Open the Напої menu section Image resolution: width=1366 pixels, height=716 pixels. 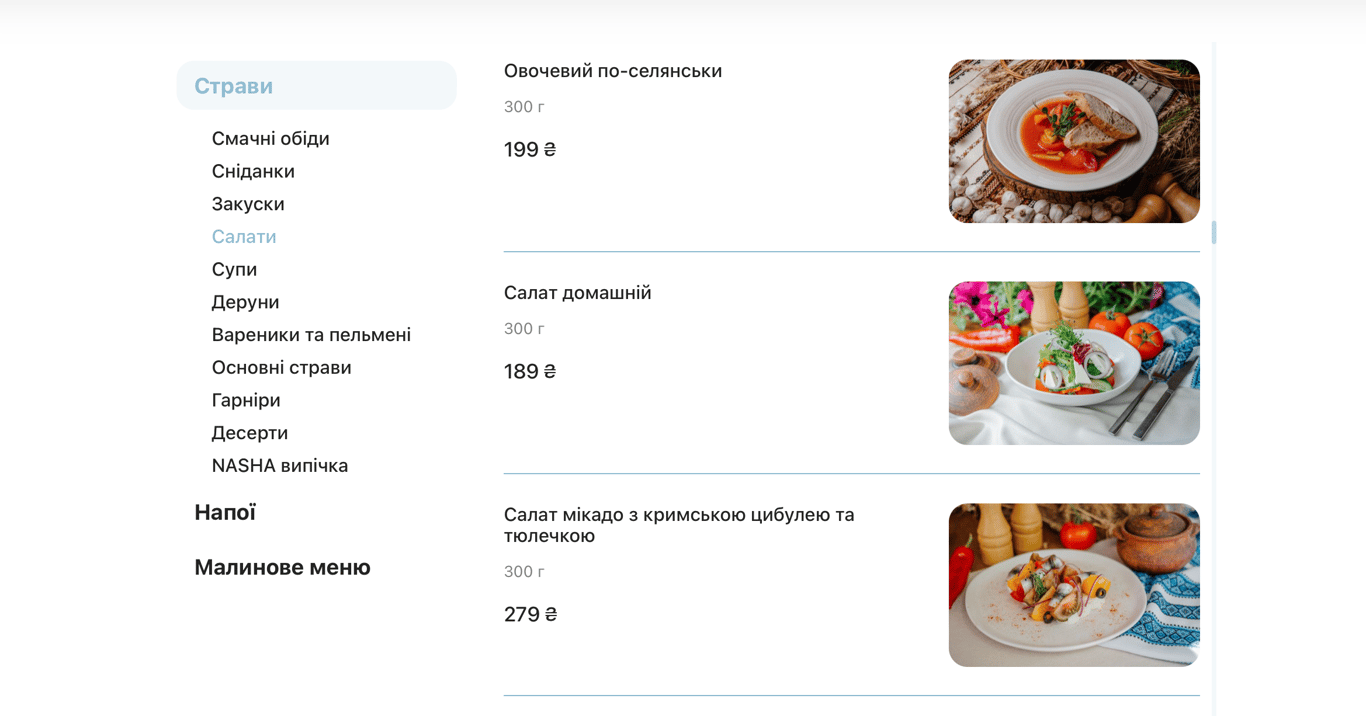[224, 511]
